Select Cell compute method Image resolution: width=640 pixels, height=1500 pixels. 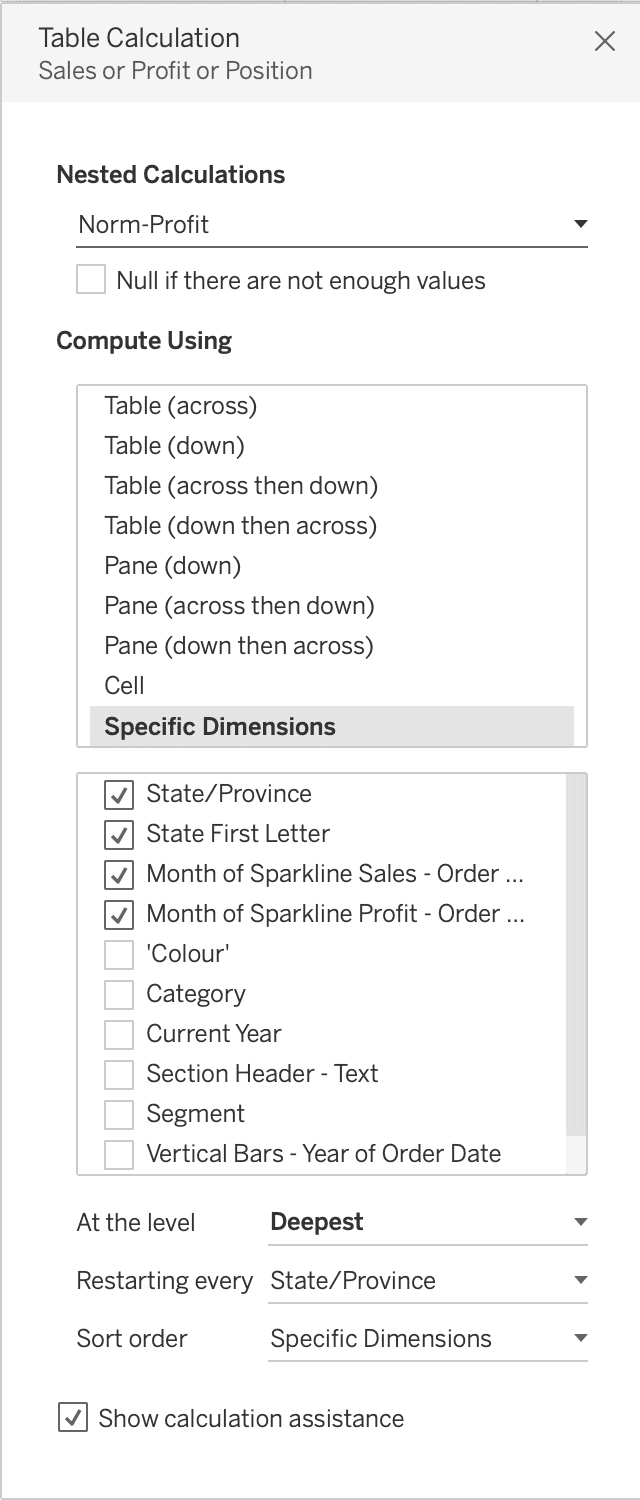(124, 685)
